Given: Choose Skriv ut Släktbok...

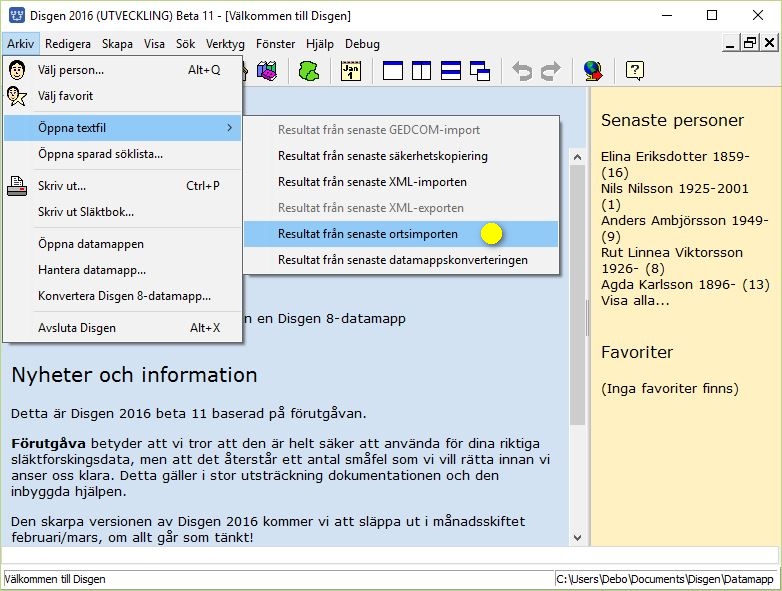Looking at the screenshot, I should pos(123,211).
